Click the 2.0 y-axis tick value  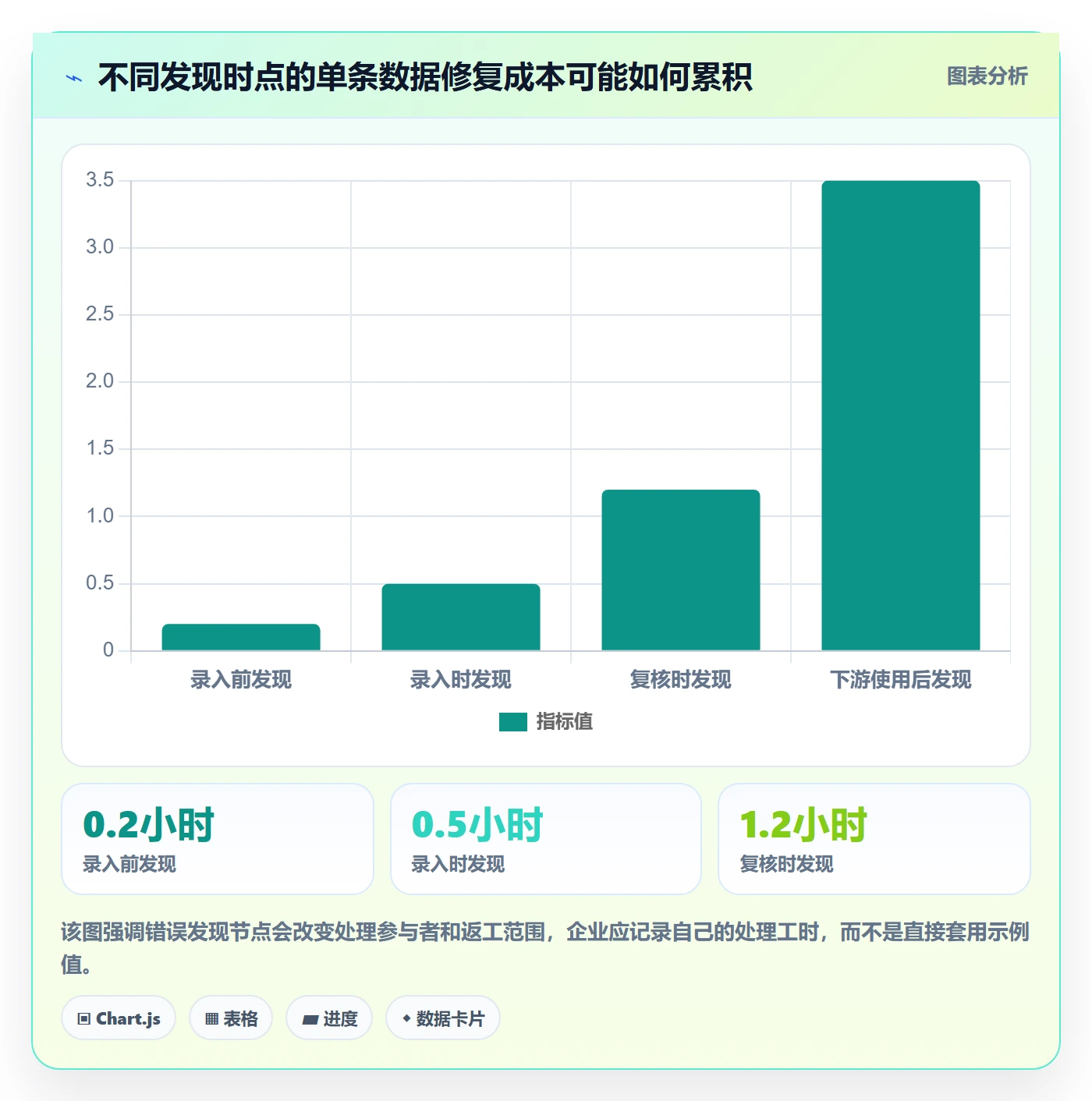tap(100, 381)
